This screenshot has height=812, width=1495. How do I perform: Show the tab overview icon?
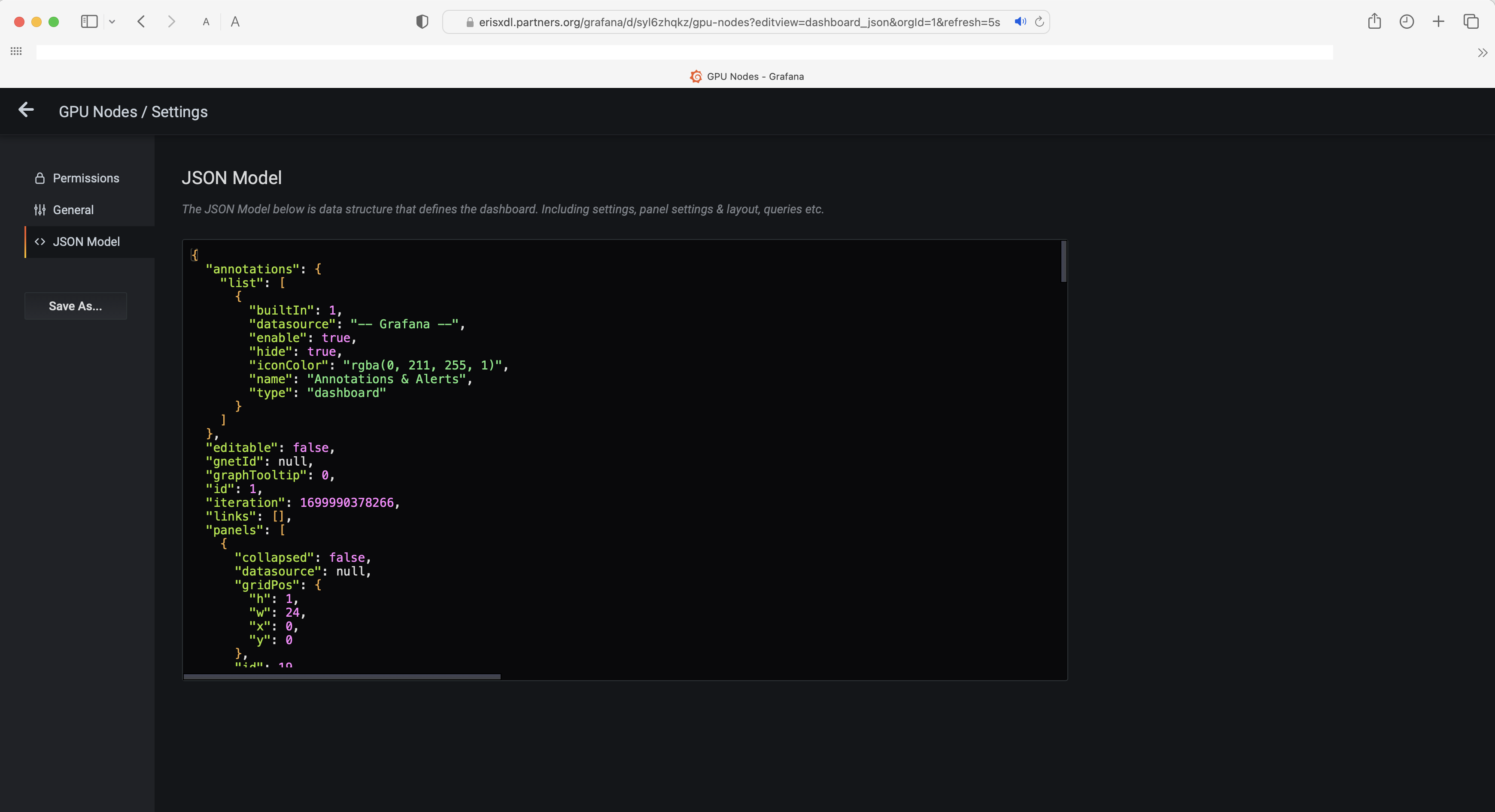(1471, 22)
